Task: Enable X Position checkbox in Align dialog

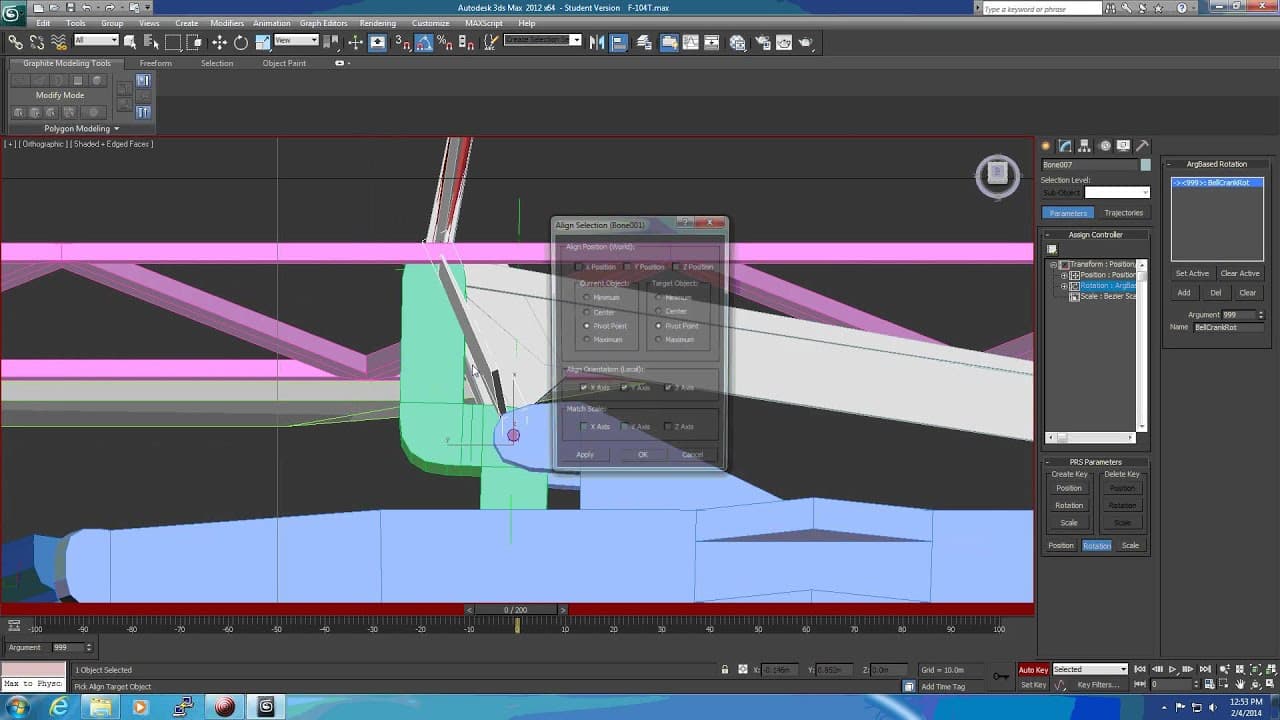Action: coord(579,267)
